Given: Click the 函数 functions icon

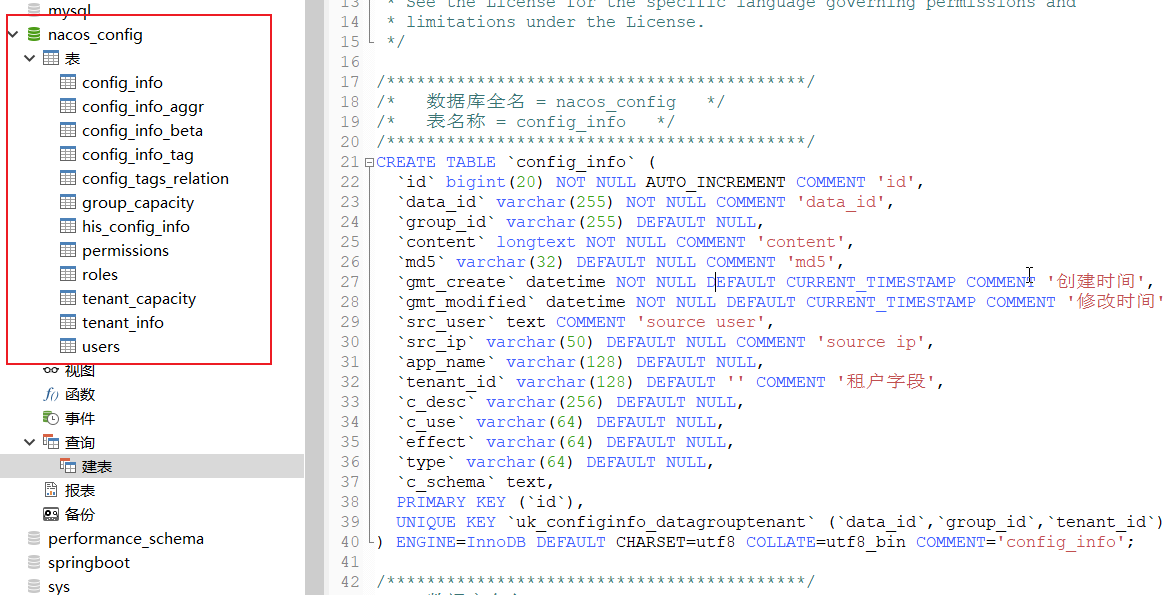Looking at the screenshot, I should point(51,394).
